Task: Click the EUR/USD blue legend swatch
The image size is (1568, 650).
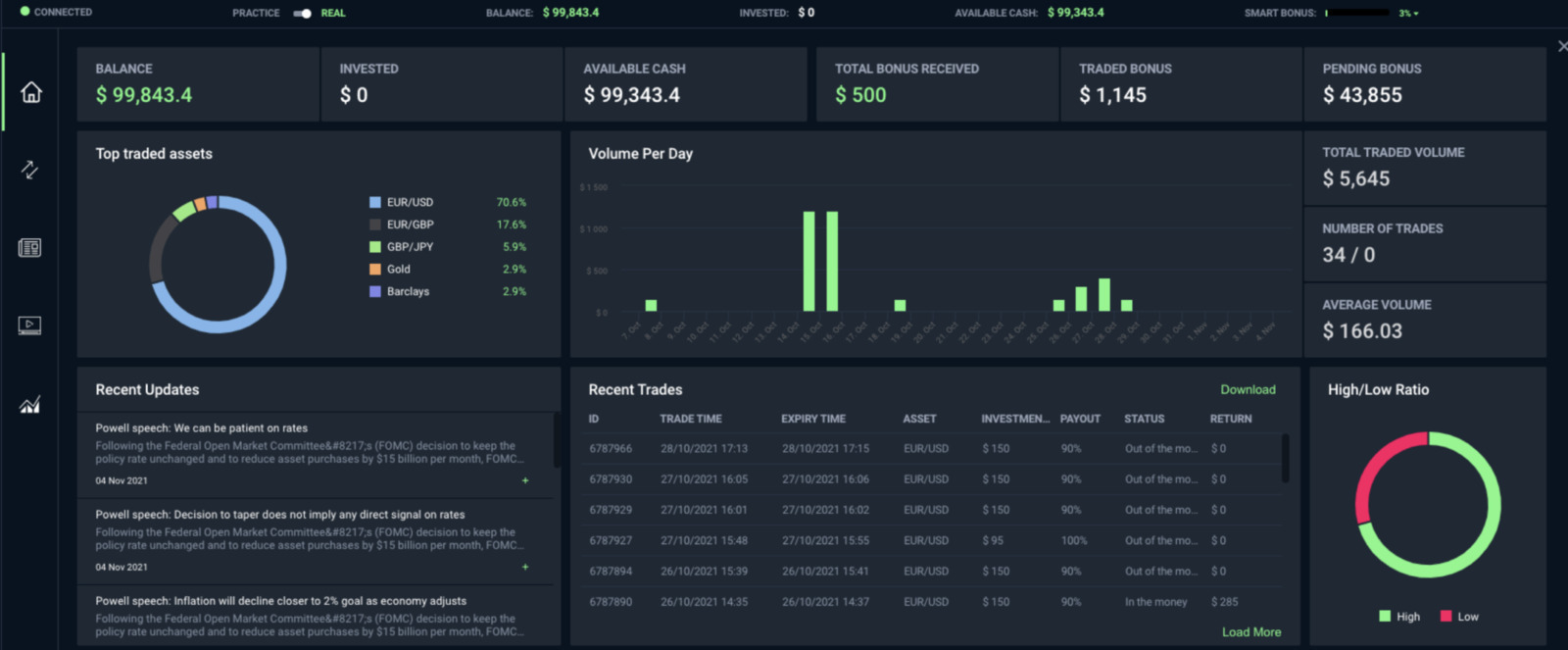Action: (374, 202)
